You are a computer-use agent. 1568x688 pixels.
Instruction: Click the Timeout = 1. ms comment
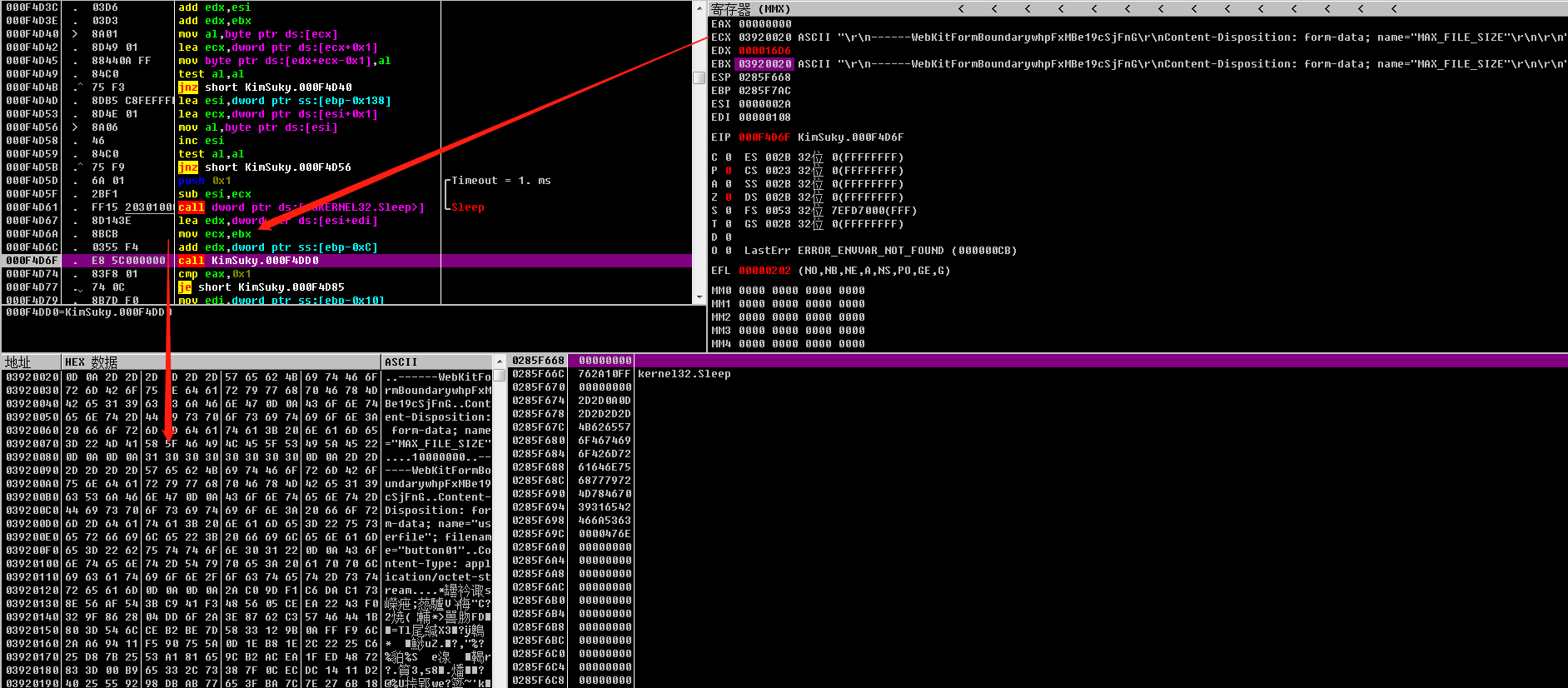tap(500, 181)
